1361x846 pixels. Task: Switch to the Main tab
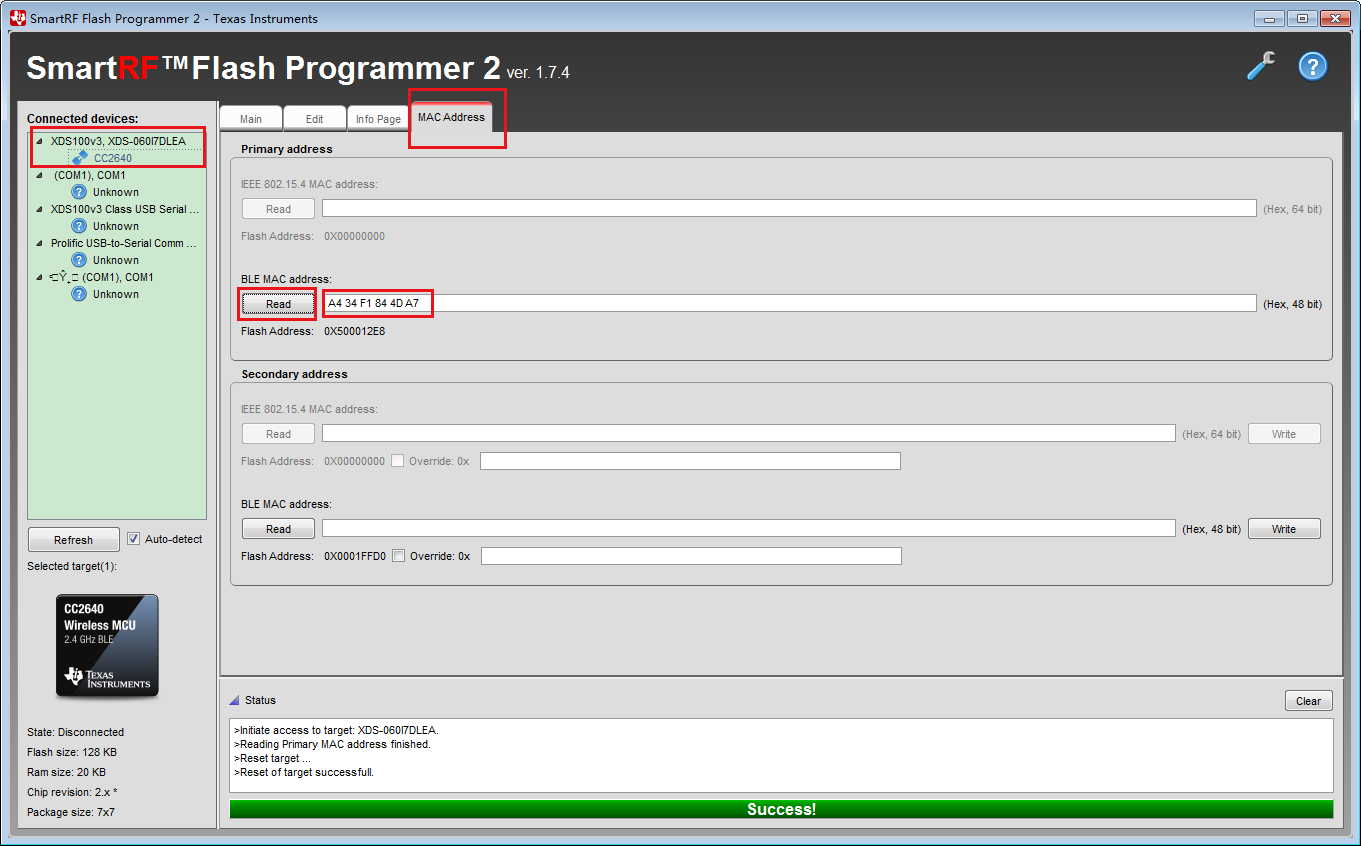click(251, 119)
